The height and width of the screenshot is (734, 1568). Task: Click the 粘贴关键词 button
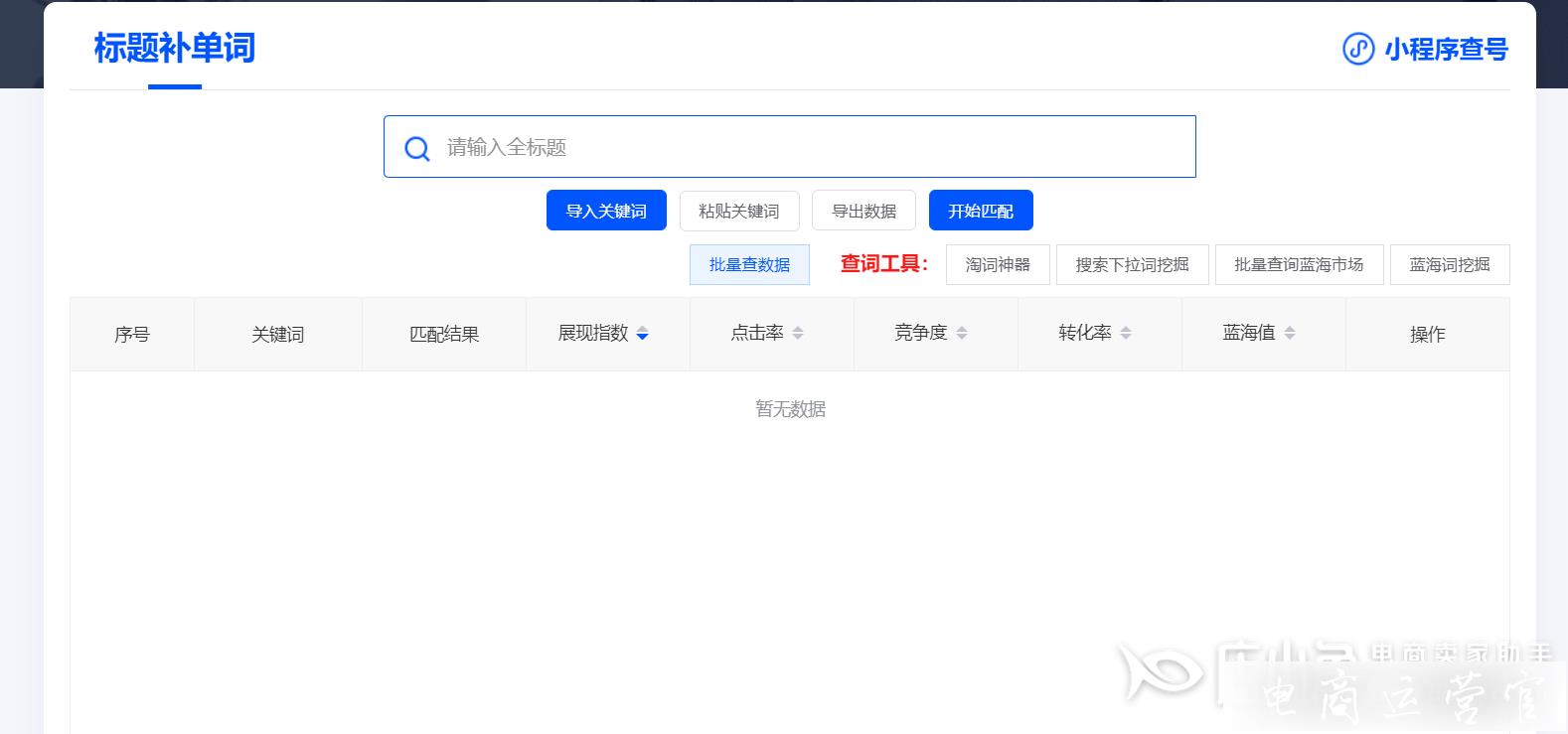[739, 211]
